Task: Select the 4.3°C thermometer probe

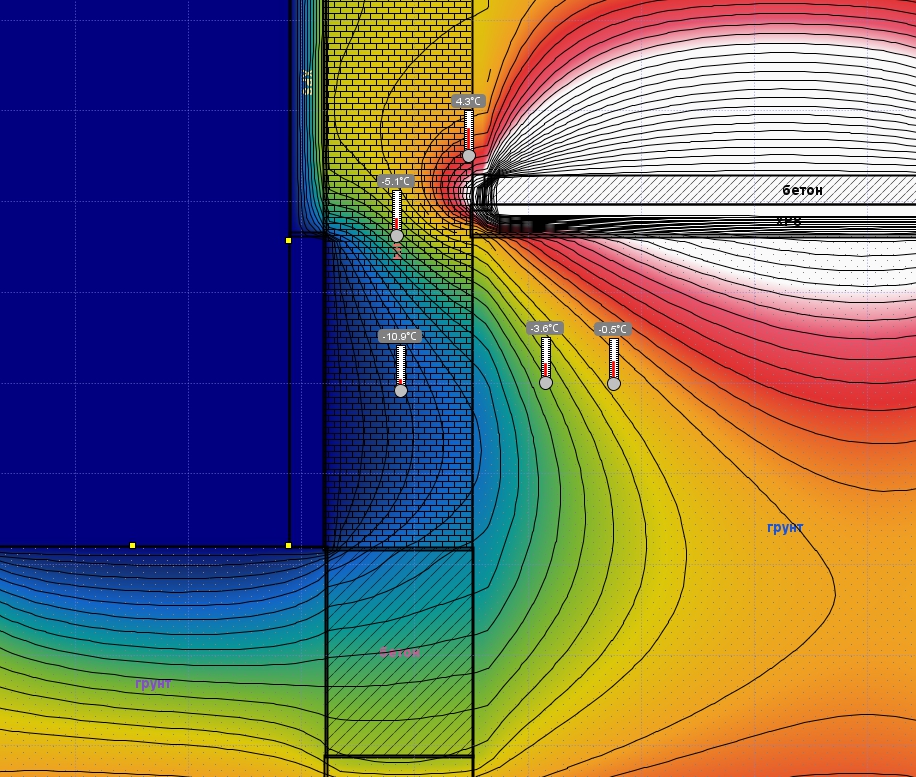Action: click(x=469, y=136)
